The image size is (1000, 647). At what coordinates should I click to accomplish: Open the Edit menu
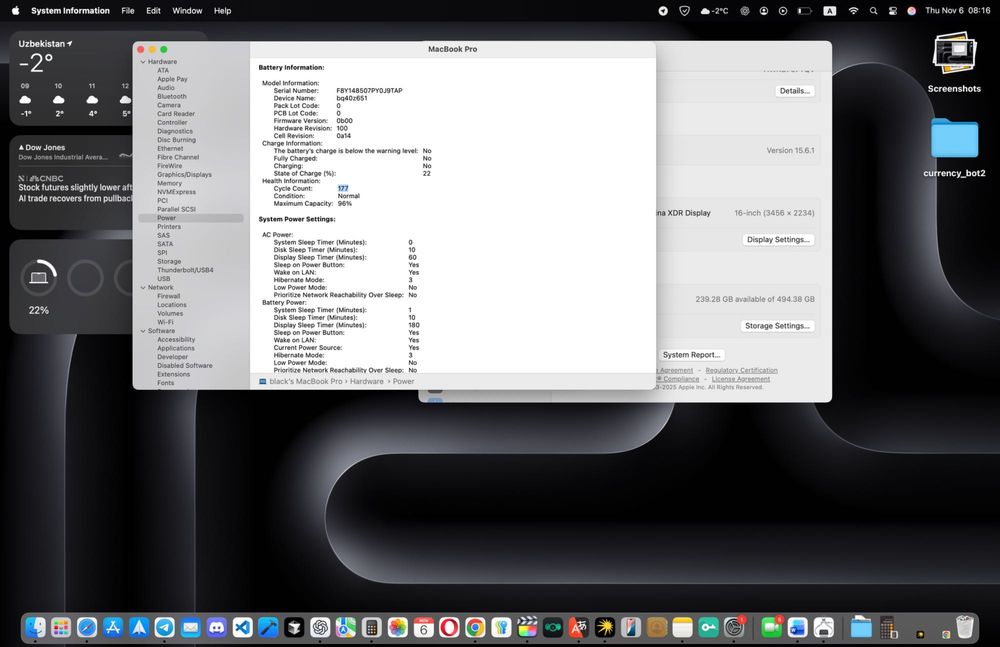click(x=153, y=11)
